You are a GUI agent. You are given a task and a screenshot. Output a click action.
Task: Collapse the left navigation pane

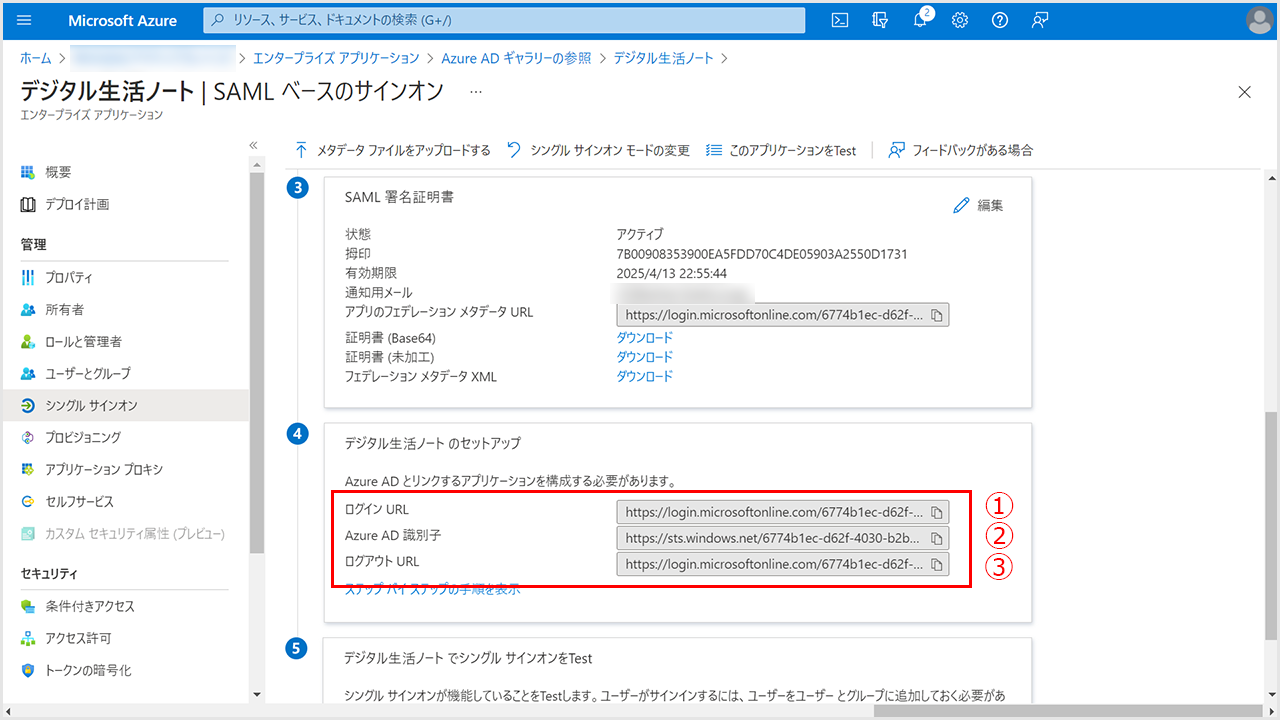(254, 145)
